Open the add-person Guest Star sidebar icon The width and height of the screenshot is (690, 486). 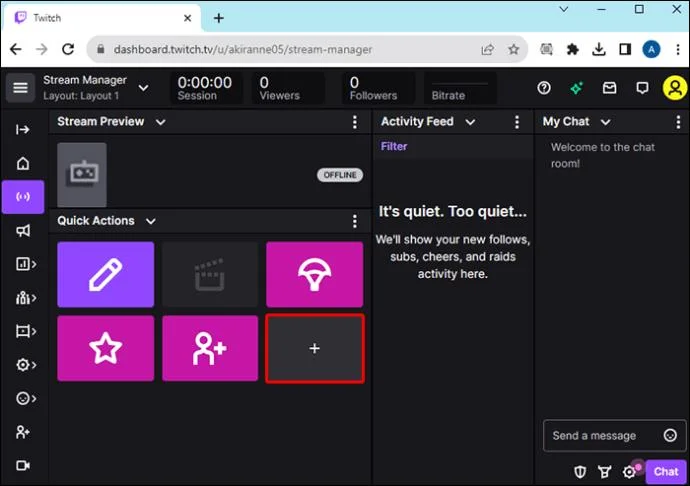[23, 432]
